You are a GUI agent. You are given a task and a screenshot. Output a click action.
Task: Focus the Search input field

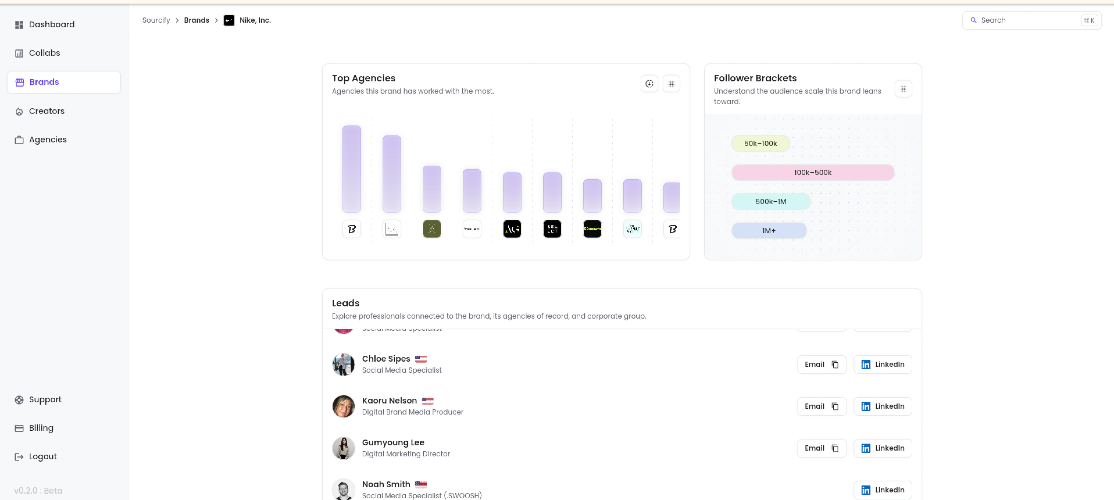(1032, 21)
